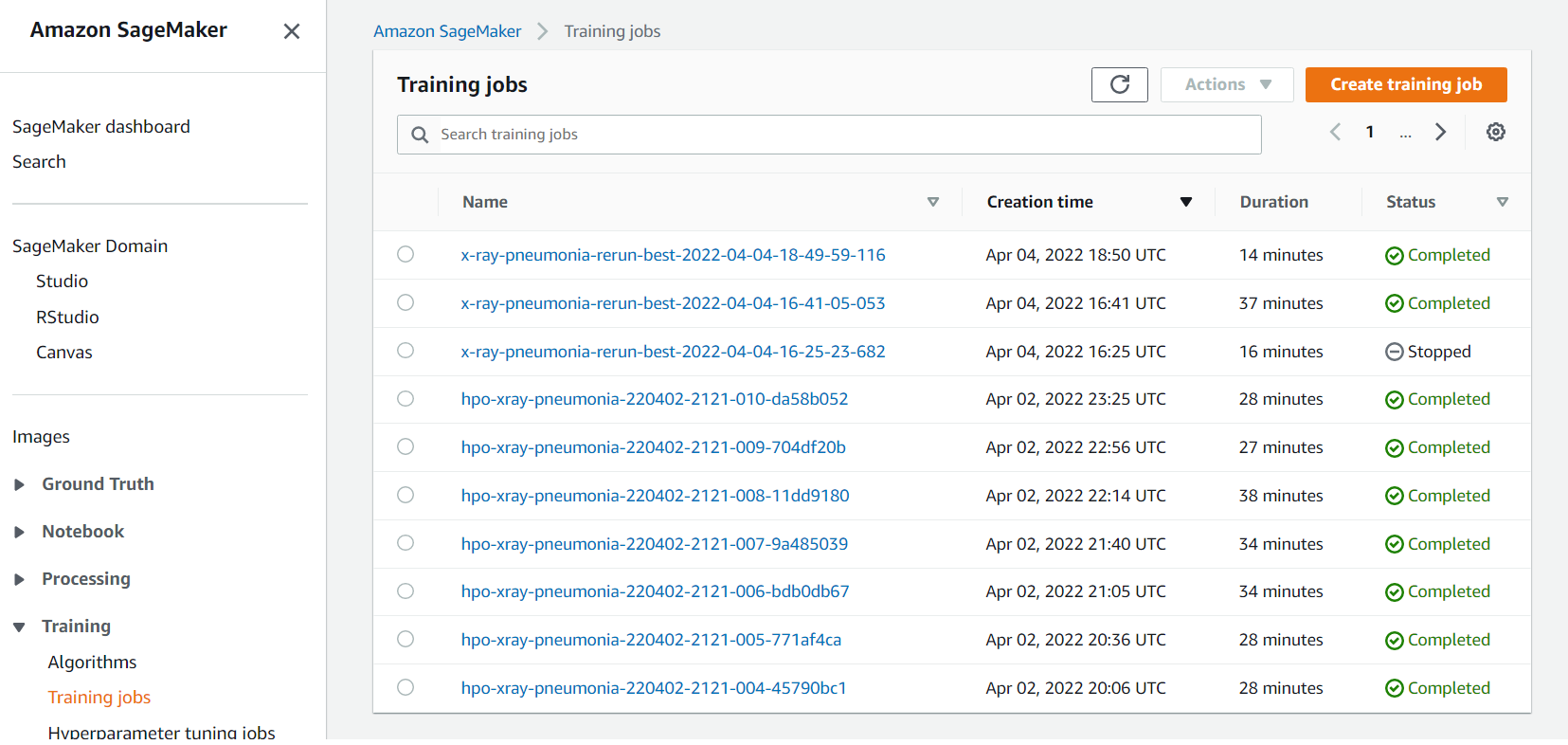Open job hpo-xray-pneumonia-220402-2121-008-11dd9180

(655, 496)
